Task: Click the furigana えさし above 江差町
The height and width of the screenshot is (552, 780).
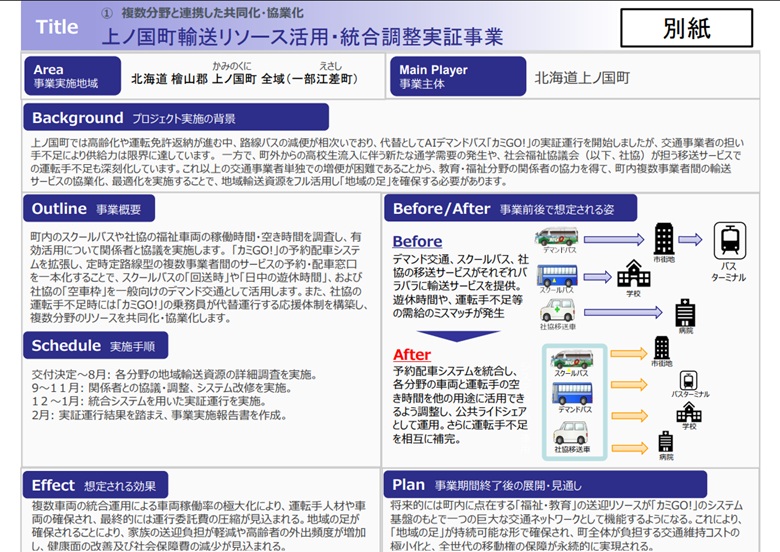Action: [x=331, y=66]
